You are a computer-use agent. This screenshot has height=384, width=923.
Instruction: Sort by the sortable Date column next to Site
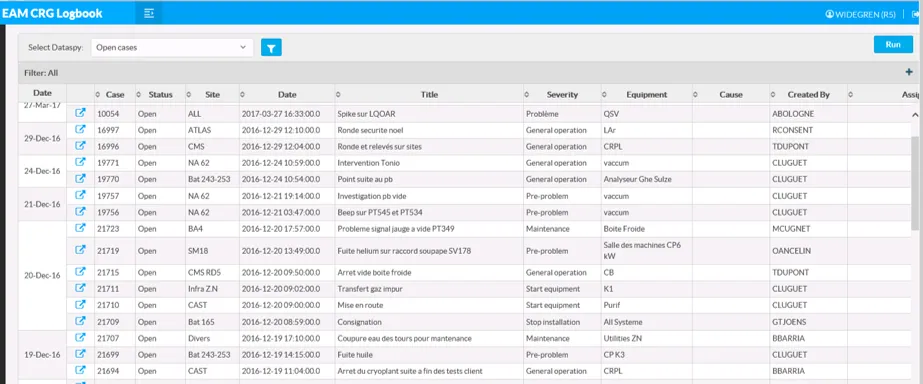[x=287, y=94]
